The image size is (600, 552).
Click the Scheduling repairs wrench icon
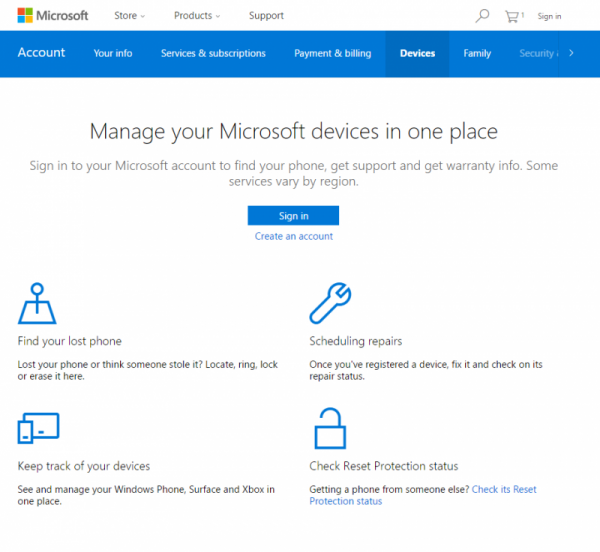(x=330, y=303)
